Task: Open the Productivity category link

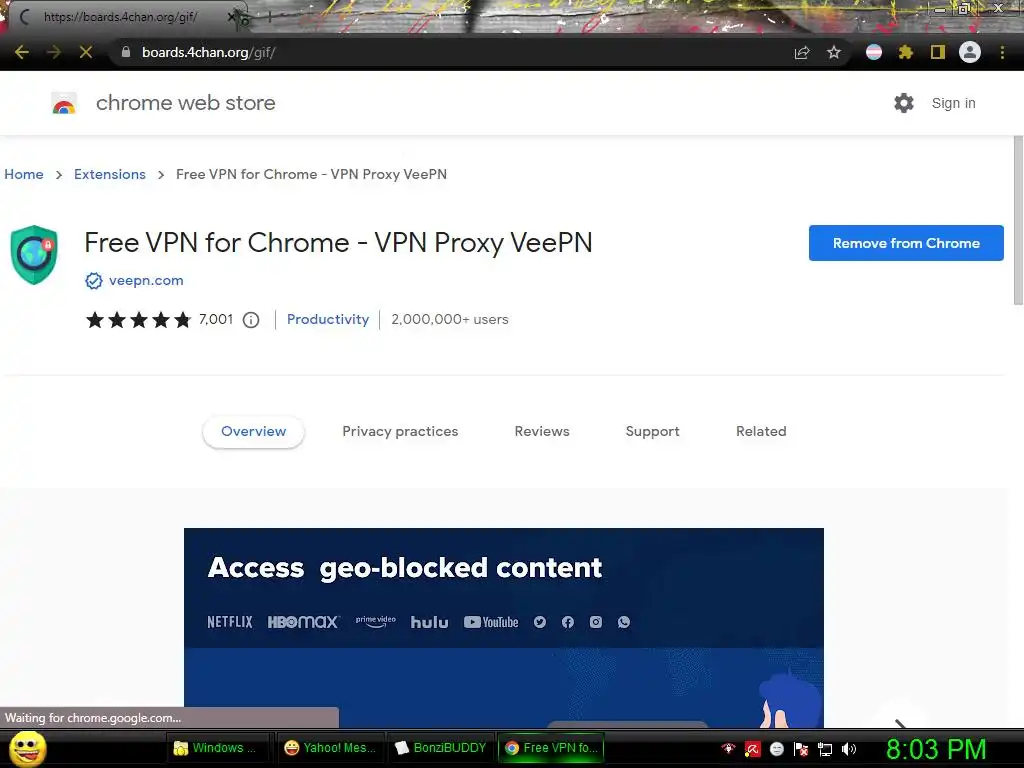Action: point(328,319)
